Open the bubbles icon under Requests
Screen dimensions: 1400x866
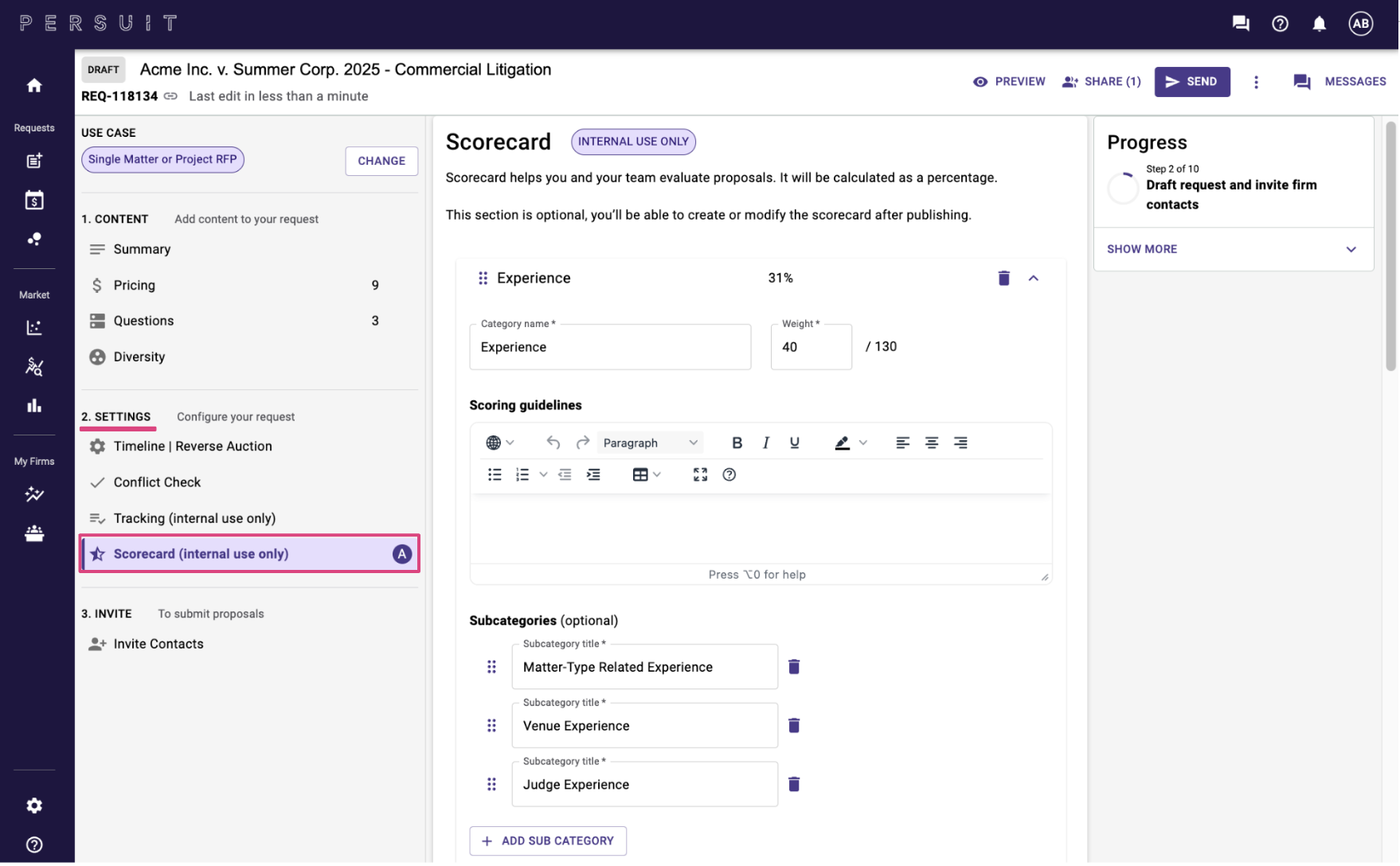tap(34, 239)
